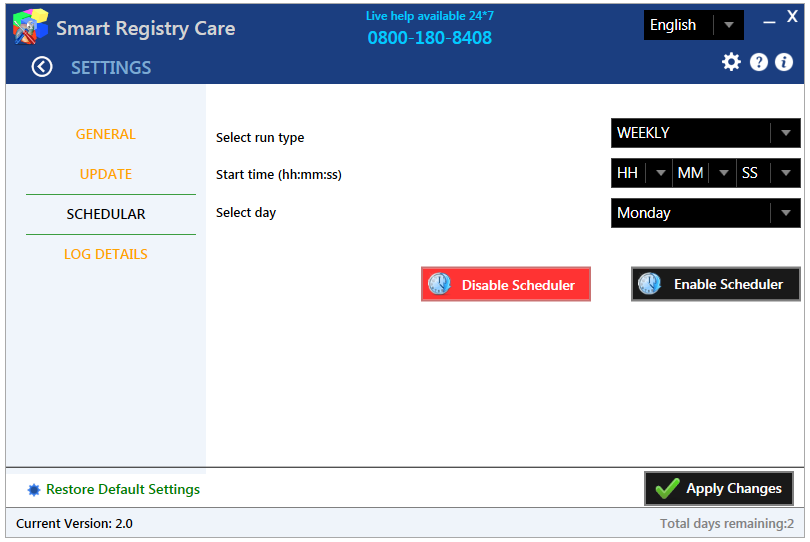Click the 'Start time (hh:mm:ss)' label

(279, 175)
